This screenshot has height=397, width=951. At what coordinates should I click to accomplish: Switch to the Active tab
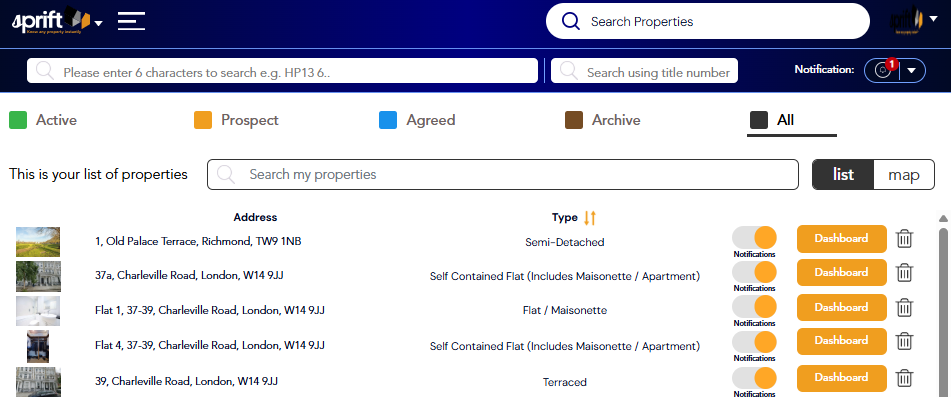tap(43, 120)
